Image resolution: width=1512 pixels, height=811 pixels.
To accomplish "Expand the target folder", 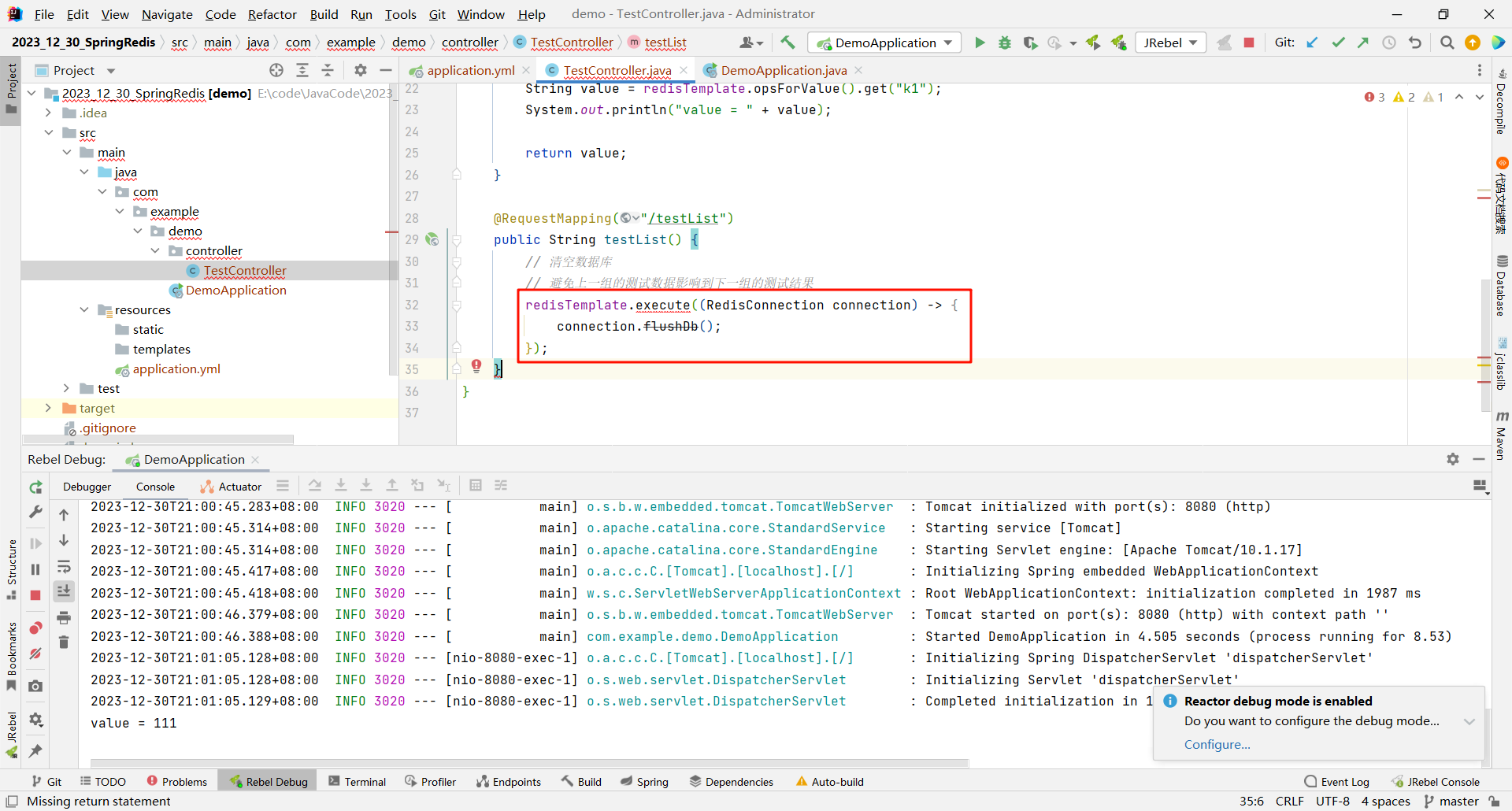I will [x=49, y=408].
